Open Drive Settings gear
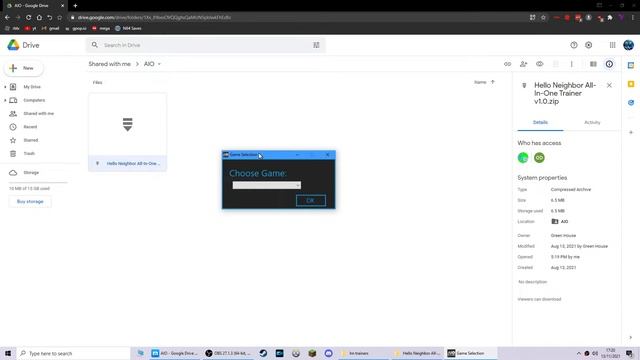Viewport: 640px width, 360px height. click(589, 45)
